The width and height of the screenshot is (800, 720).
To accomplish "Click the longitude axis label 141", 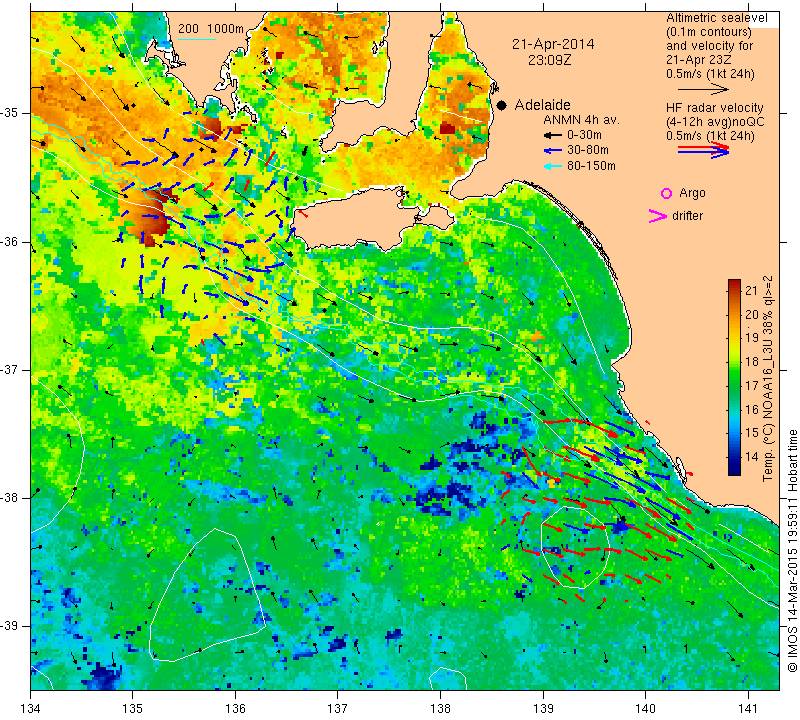I will 748,708.
